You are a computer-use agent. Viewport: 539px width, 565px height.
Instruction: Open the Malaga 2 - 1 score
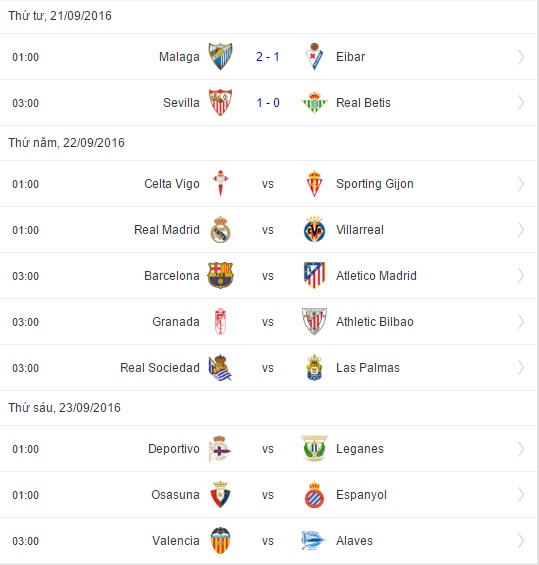[268, 57]
